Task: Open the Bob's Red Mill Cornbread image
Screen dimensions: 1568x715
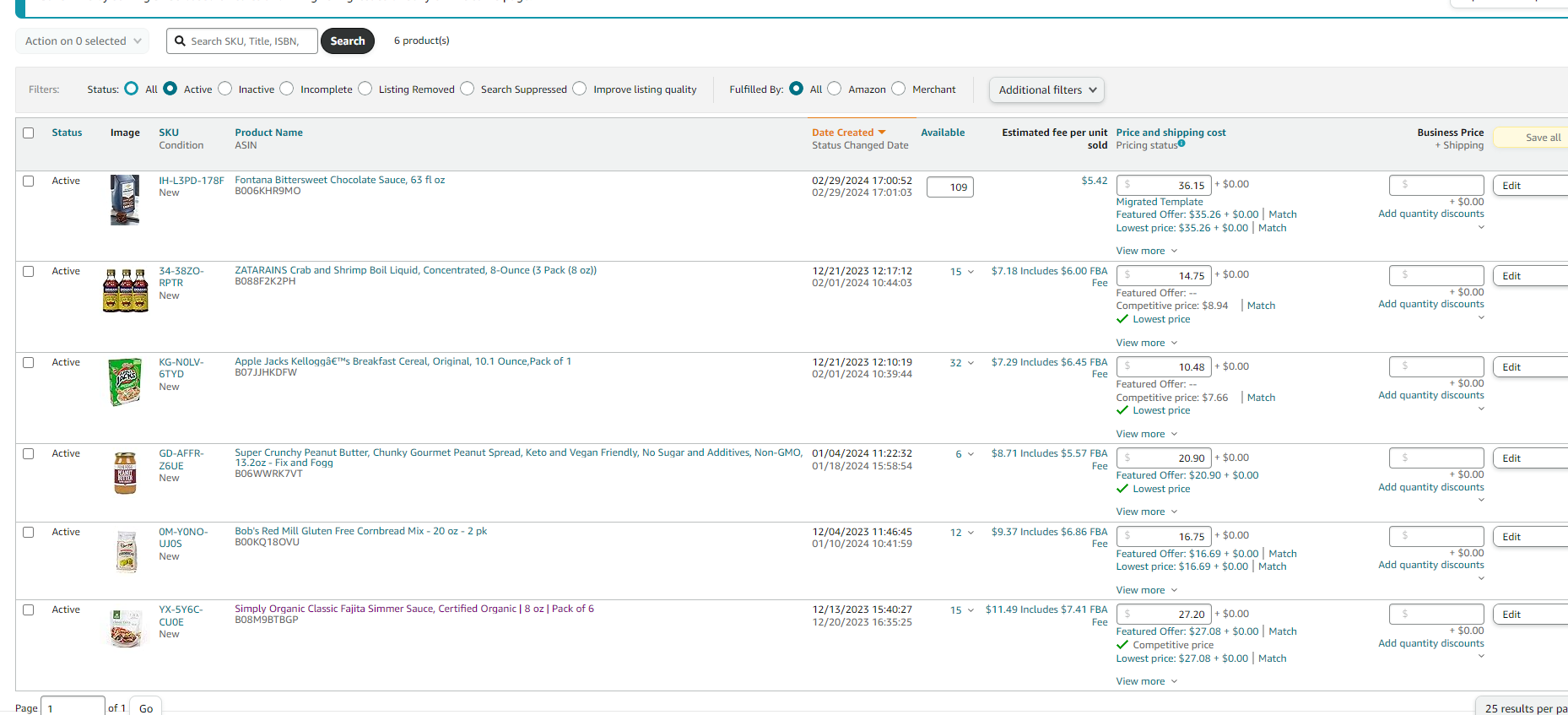Action: click(127, 551)
